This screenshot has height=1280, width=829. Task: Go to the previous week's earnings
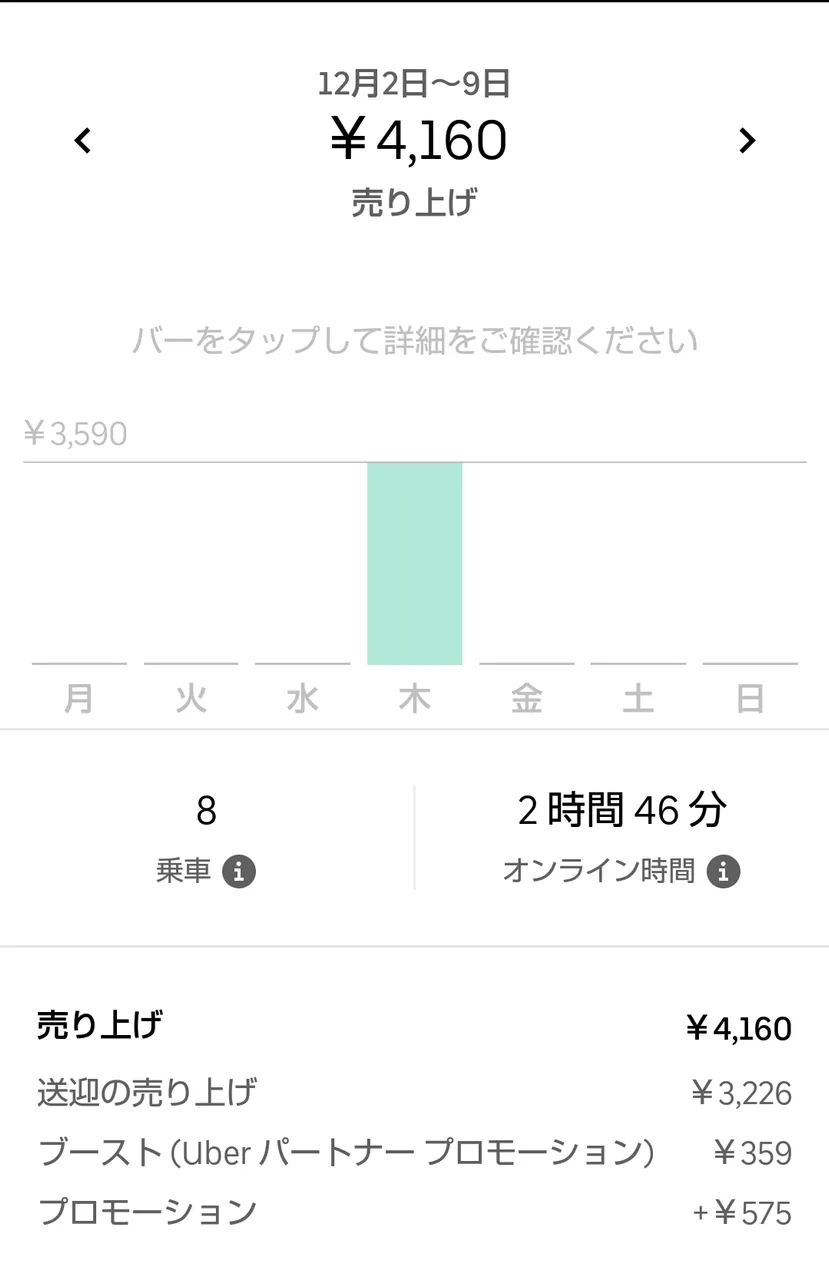click(x=83, y=141)
